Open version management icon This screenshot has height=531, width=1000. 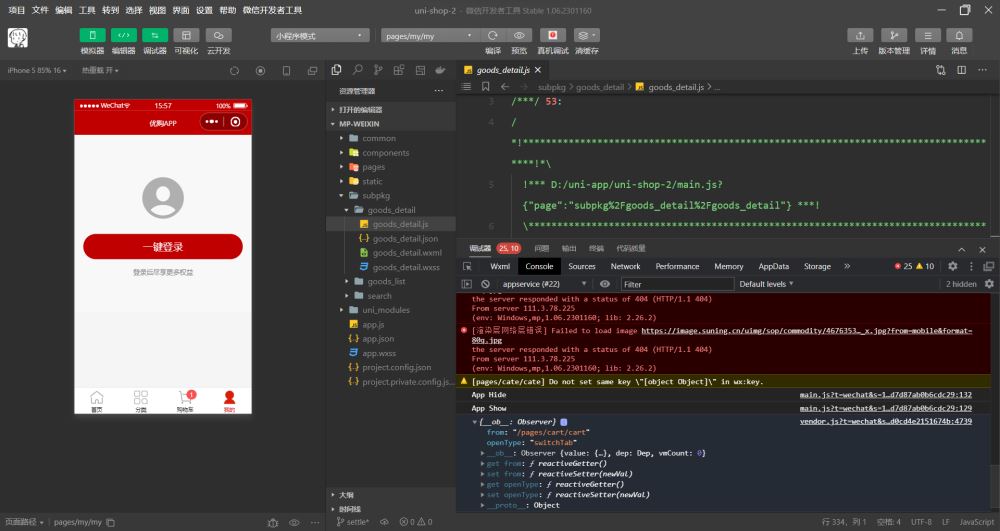[893, 36]
